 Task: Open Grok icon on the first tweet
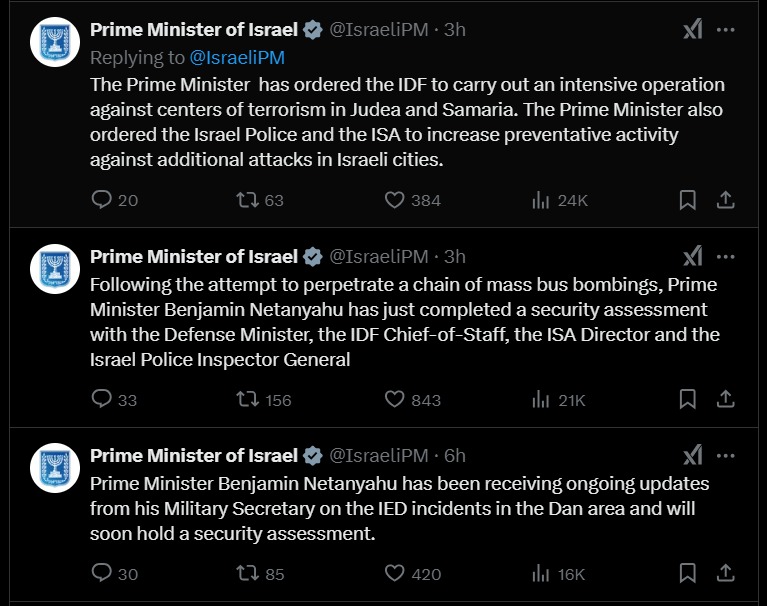pos(693,29)
